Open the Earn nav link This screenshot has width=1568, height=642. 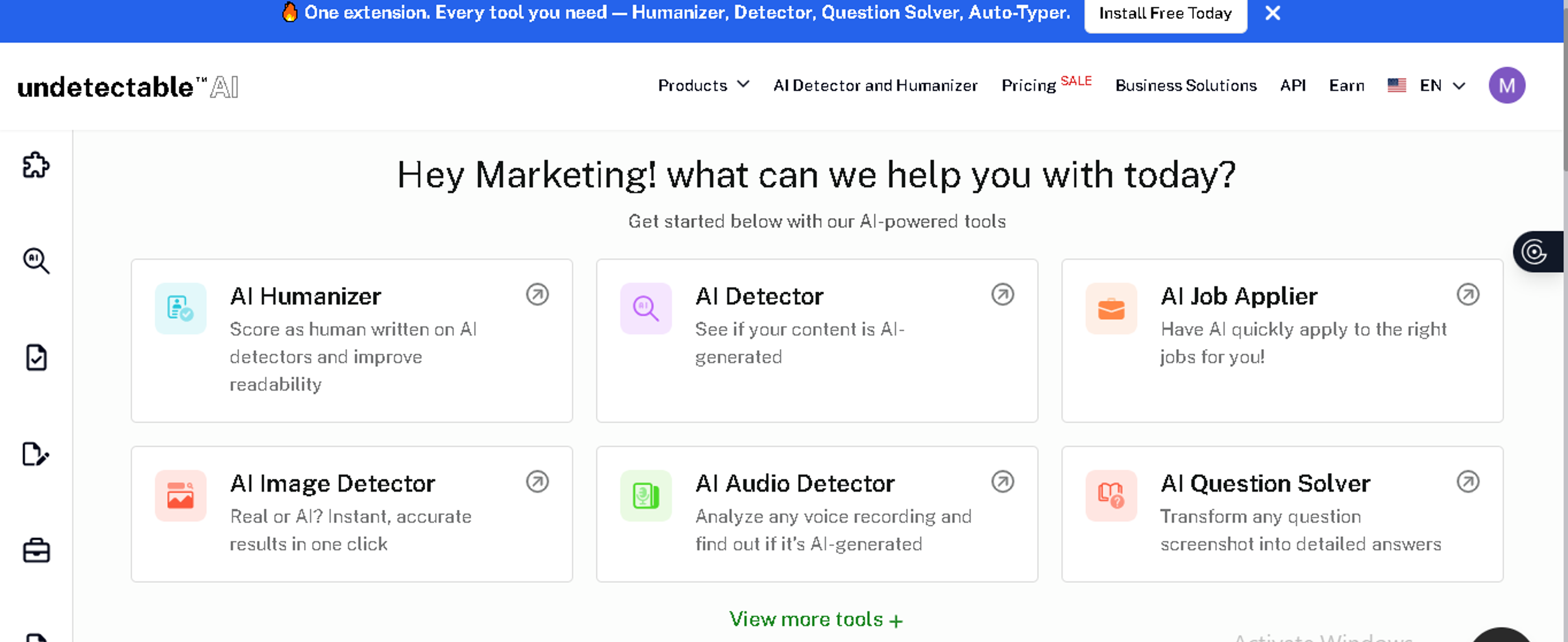point(1346,85)
